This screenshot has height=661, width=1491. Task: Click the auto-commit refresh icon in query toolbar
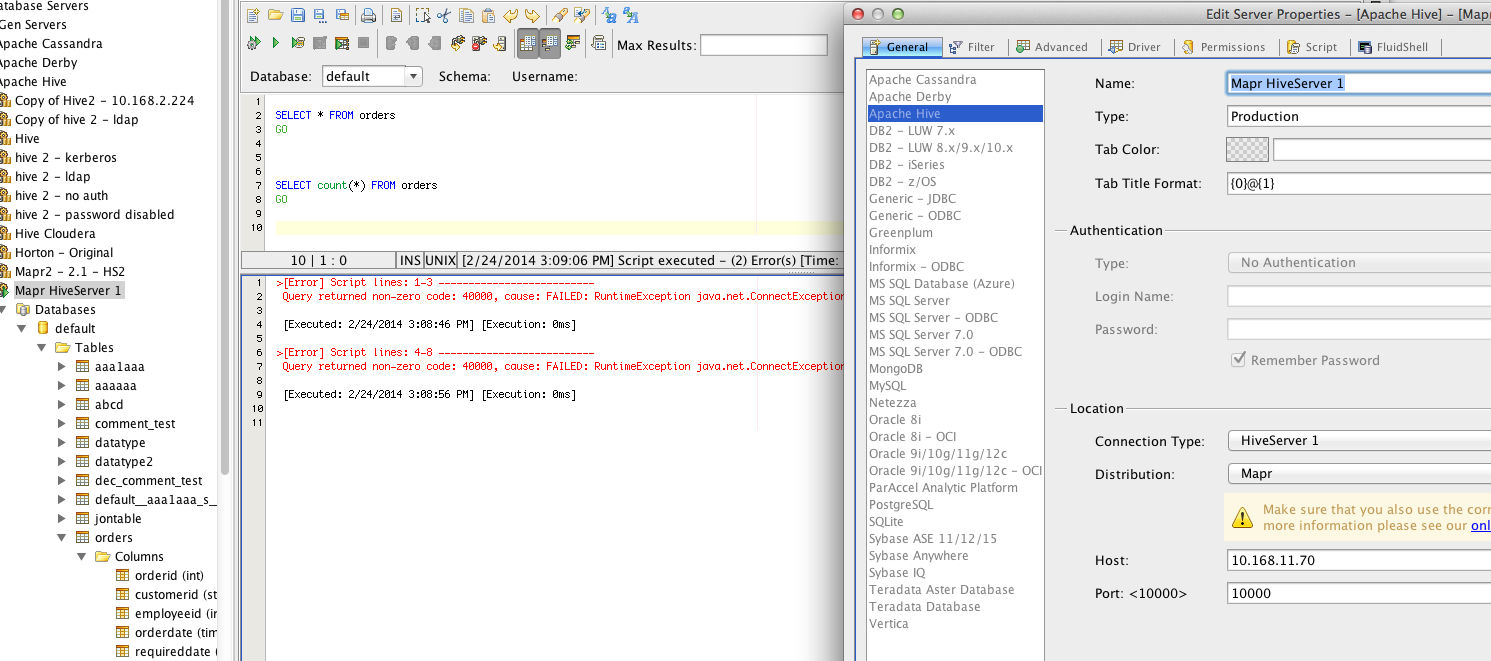point(573,43)
